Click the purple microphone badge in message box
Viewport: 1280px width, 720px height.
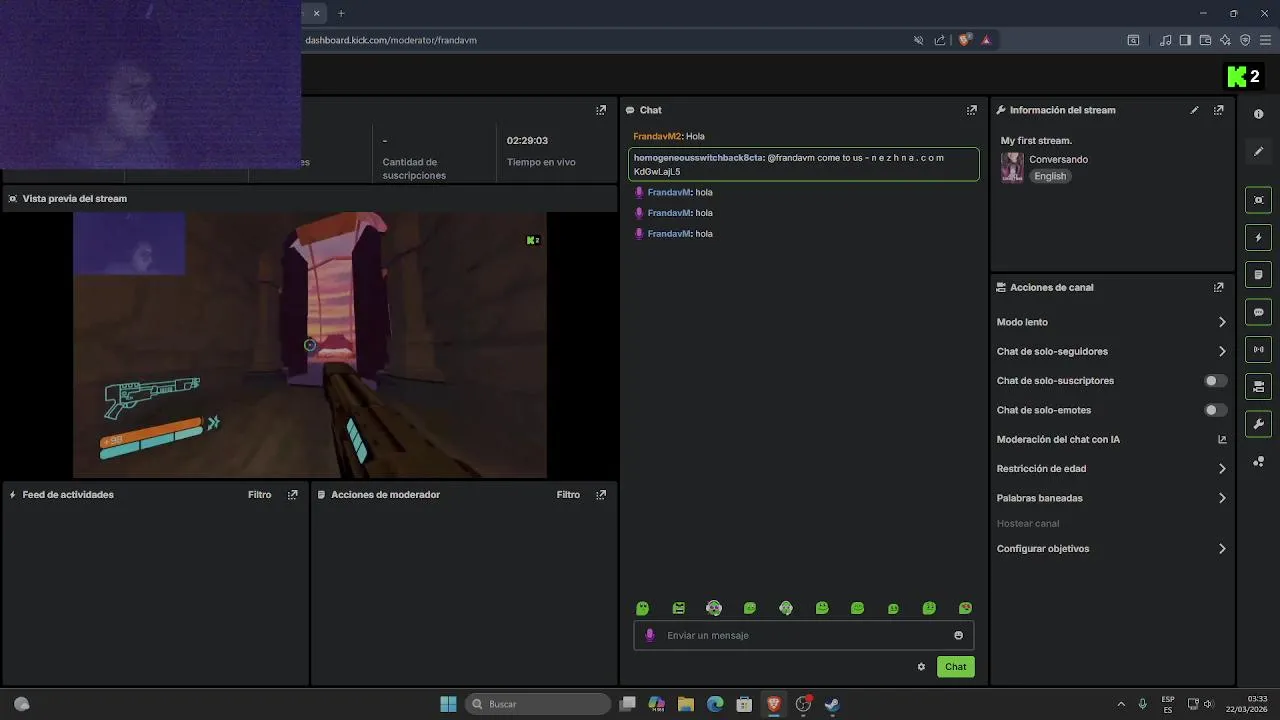pos(650,635)
